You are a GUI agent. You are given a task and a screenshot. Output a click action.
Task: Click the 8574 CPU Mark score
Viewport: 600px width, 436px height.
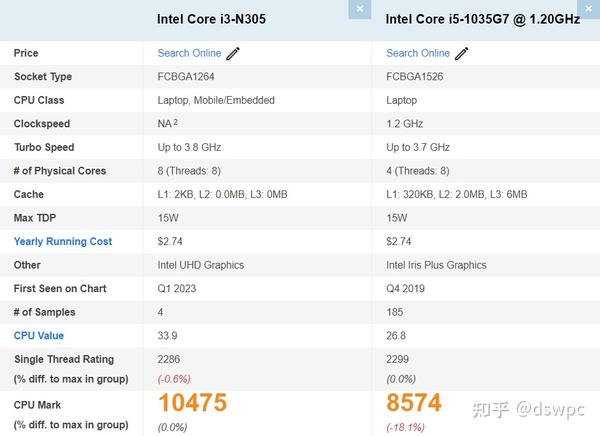pyautogui.click(x=414, y=403)
